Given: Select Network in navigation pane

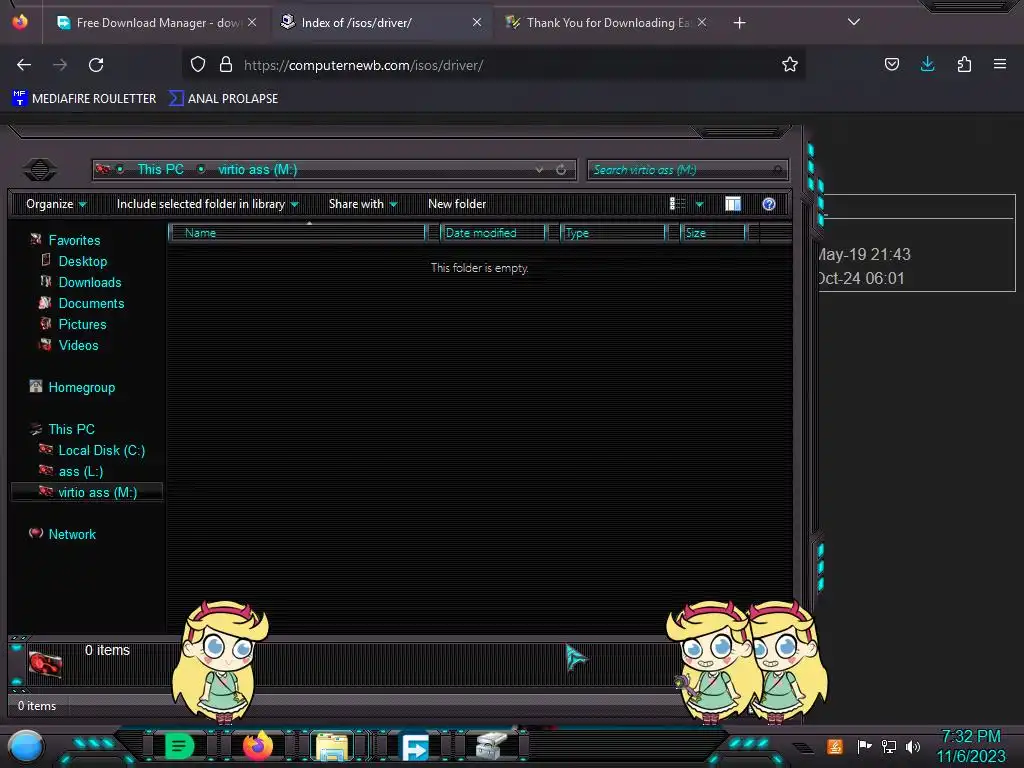Looking at the screenshot, I should pos(72,534).
